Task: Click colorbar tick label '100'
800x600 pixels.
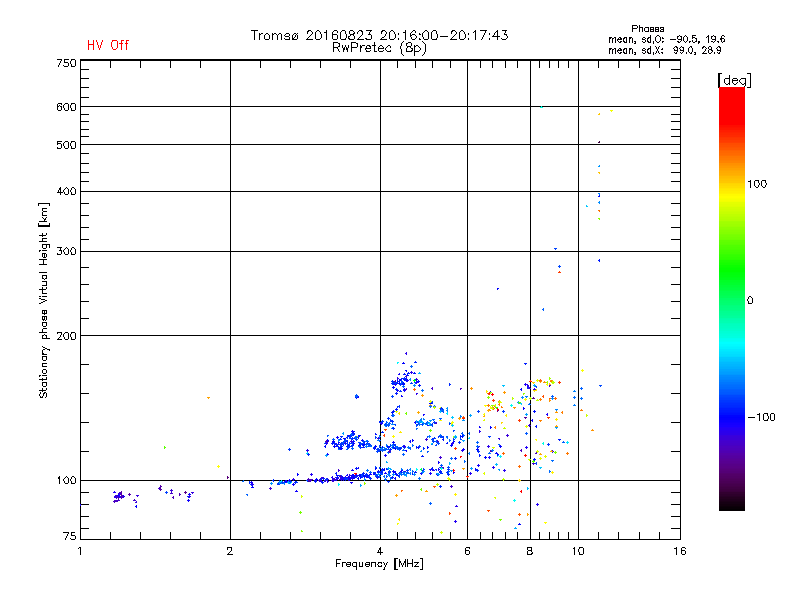Action: point(757,184)
